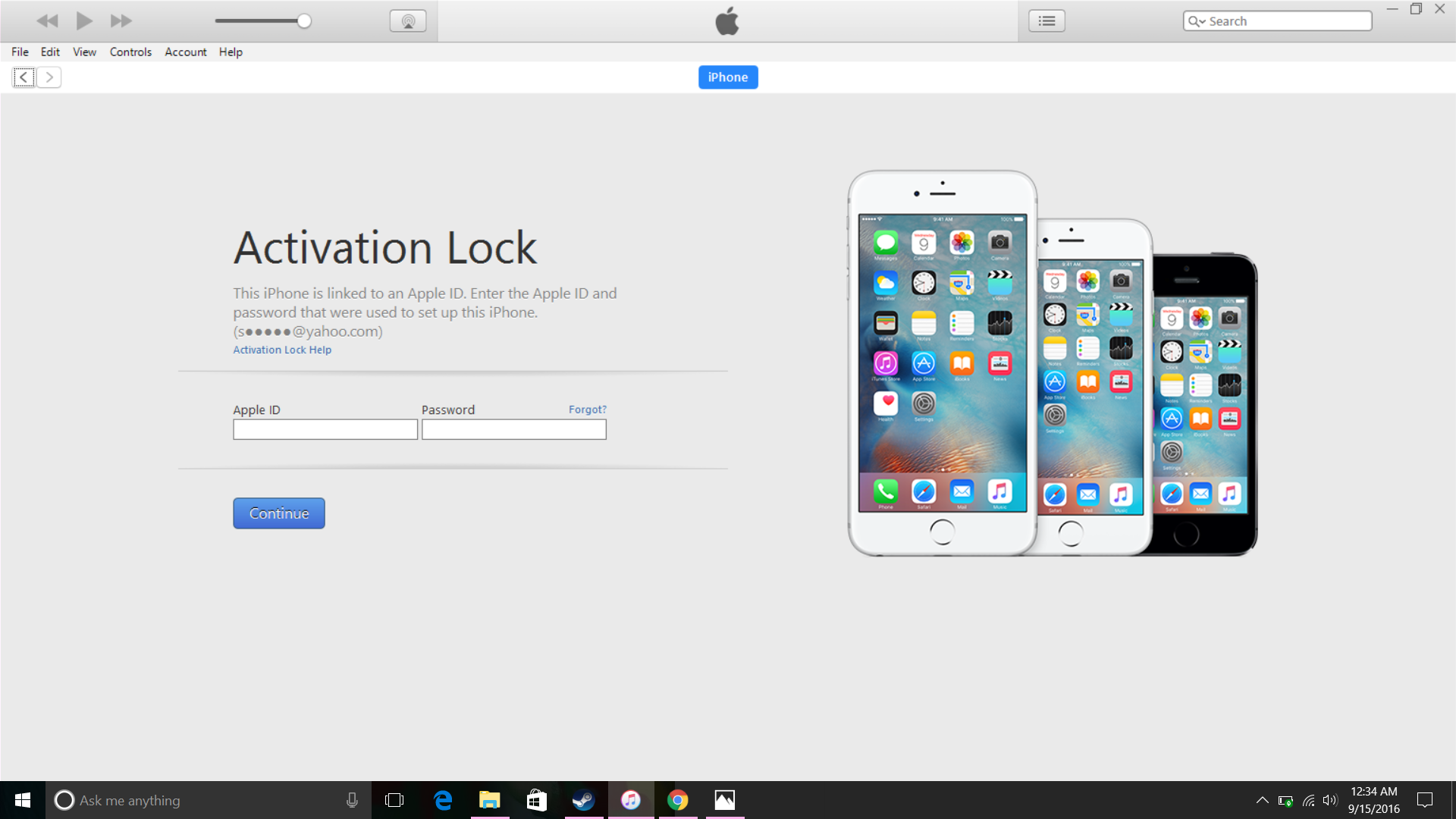Select the iPhone tab button

(x=727, y=77)
